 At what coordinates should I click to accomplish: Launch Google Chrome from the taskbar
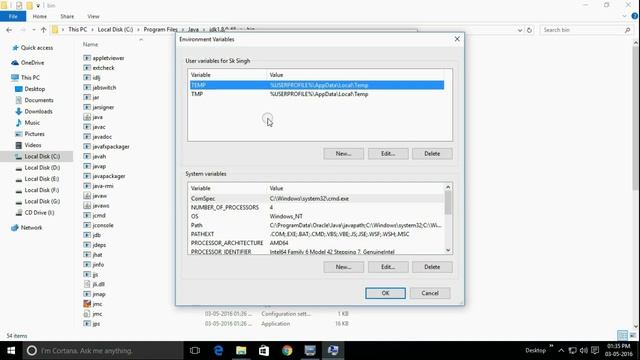click(x=287, y=351)
